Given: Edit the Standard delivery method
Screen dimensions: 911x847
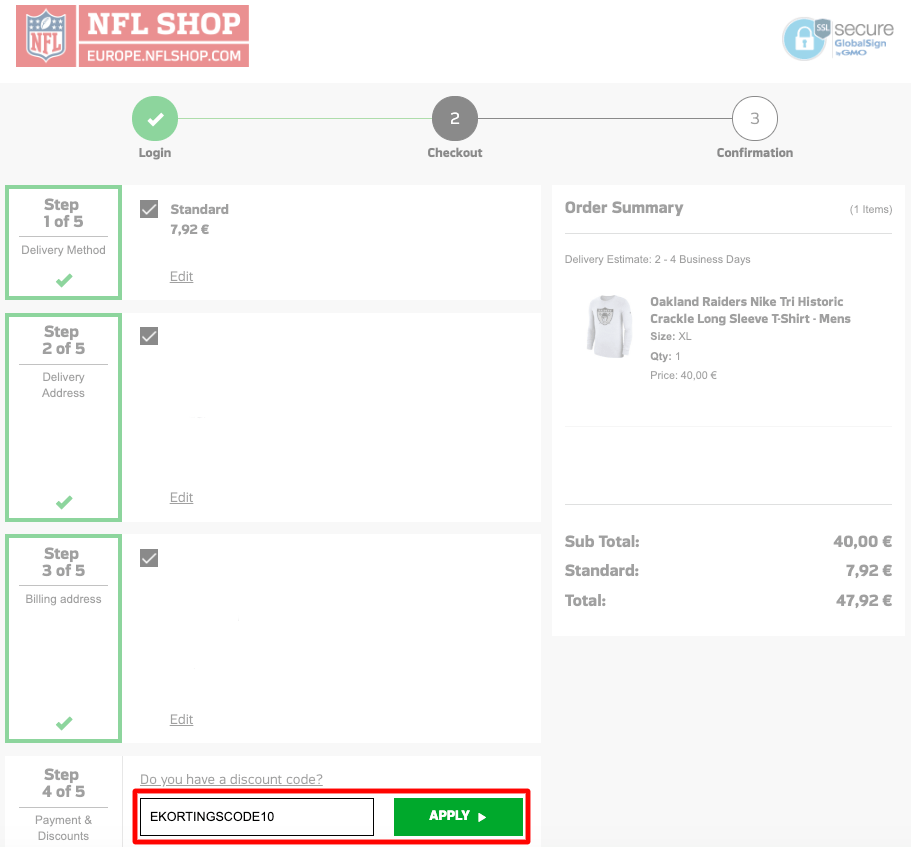Looking at the screenshot, I should tap(181, 277).
